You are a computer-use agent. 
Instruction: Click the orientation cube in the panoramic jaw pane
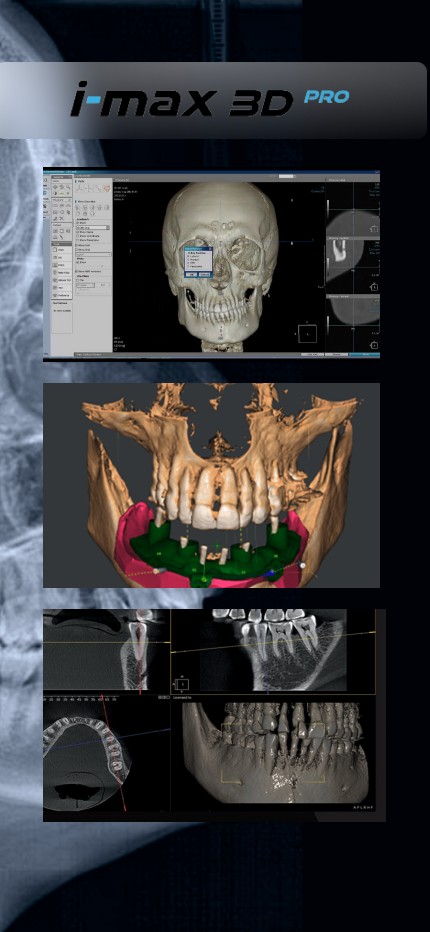(180, 683)
